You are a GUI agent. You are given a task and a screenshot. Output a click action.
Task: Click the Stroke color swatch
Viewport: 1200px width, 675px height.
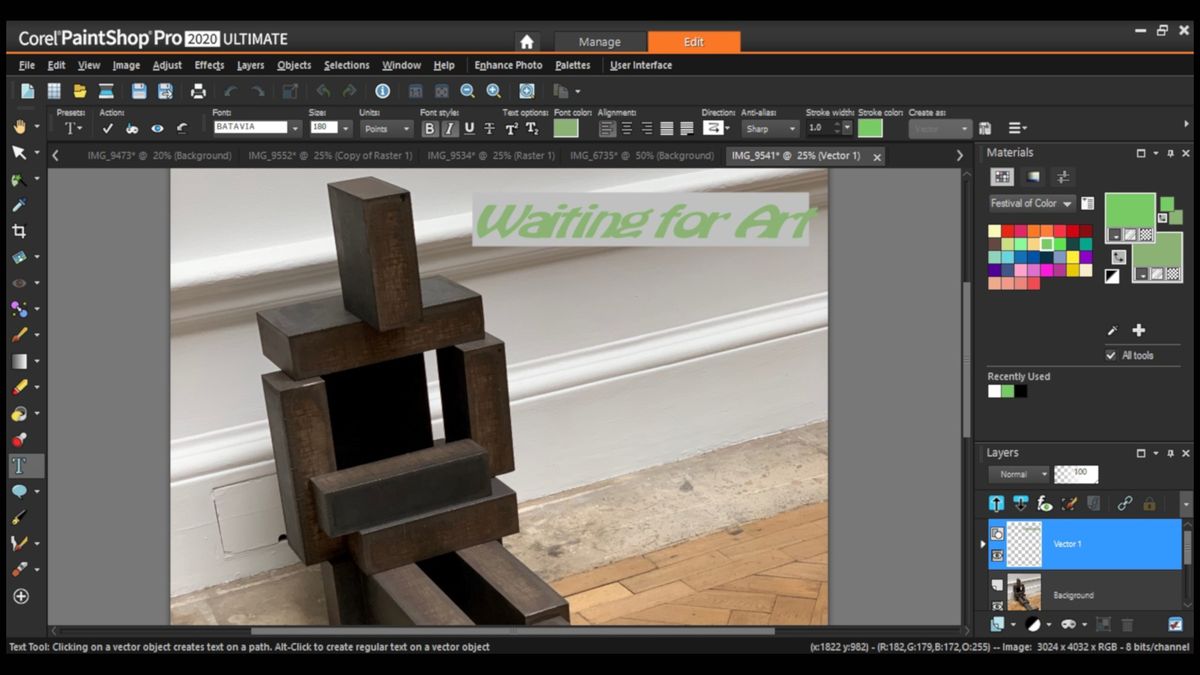point(870,128)
